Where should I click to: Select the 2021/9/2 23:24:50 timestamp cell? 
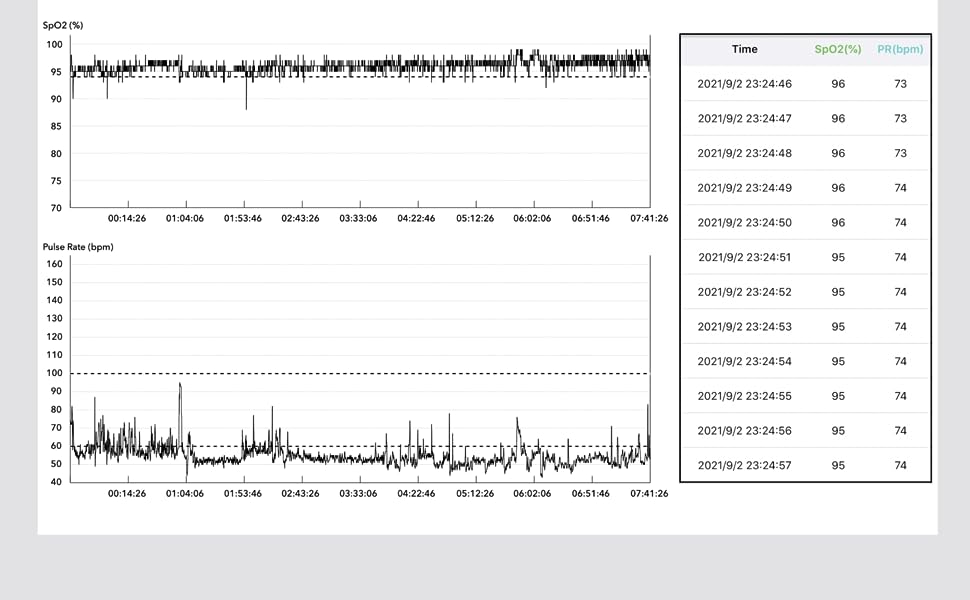click(x=744, y=222)
